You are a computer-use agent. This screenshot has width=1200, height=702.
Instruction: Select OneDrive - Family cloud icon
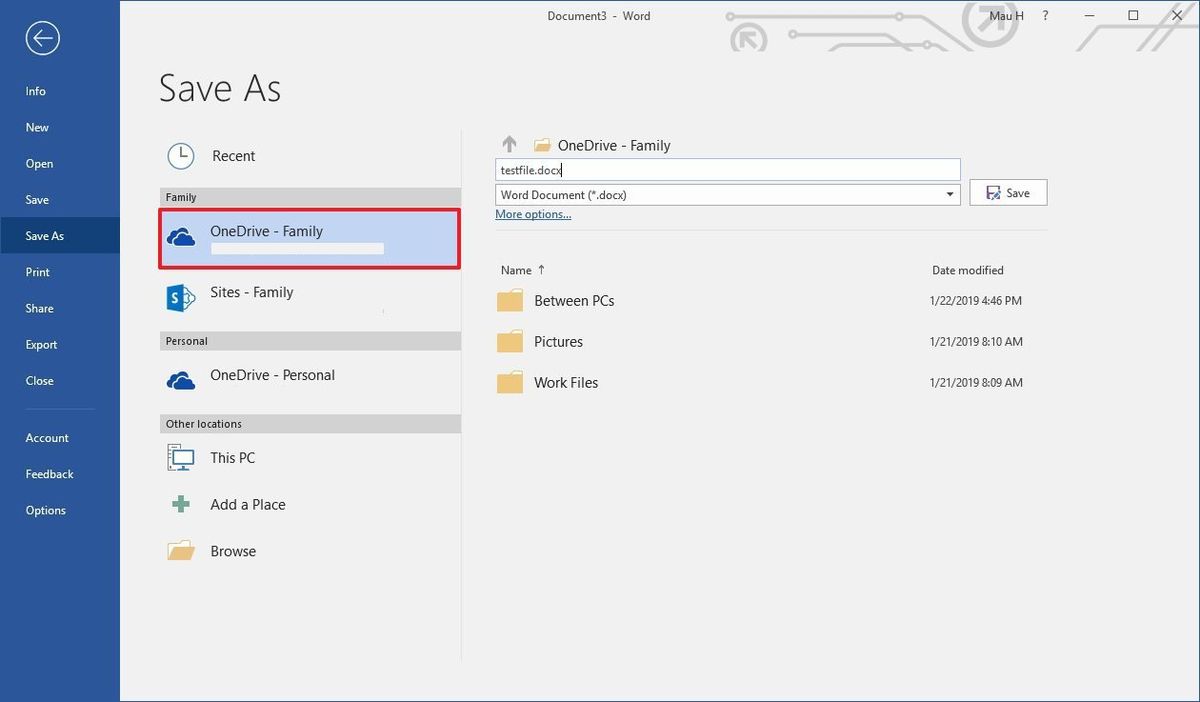pos(180,237)
